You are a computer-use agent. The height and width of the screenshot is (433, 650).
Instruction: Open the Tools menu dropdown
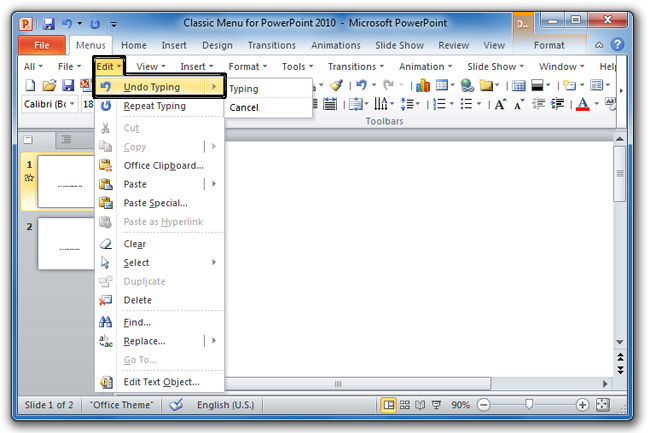(298, 67)
